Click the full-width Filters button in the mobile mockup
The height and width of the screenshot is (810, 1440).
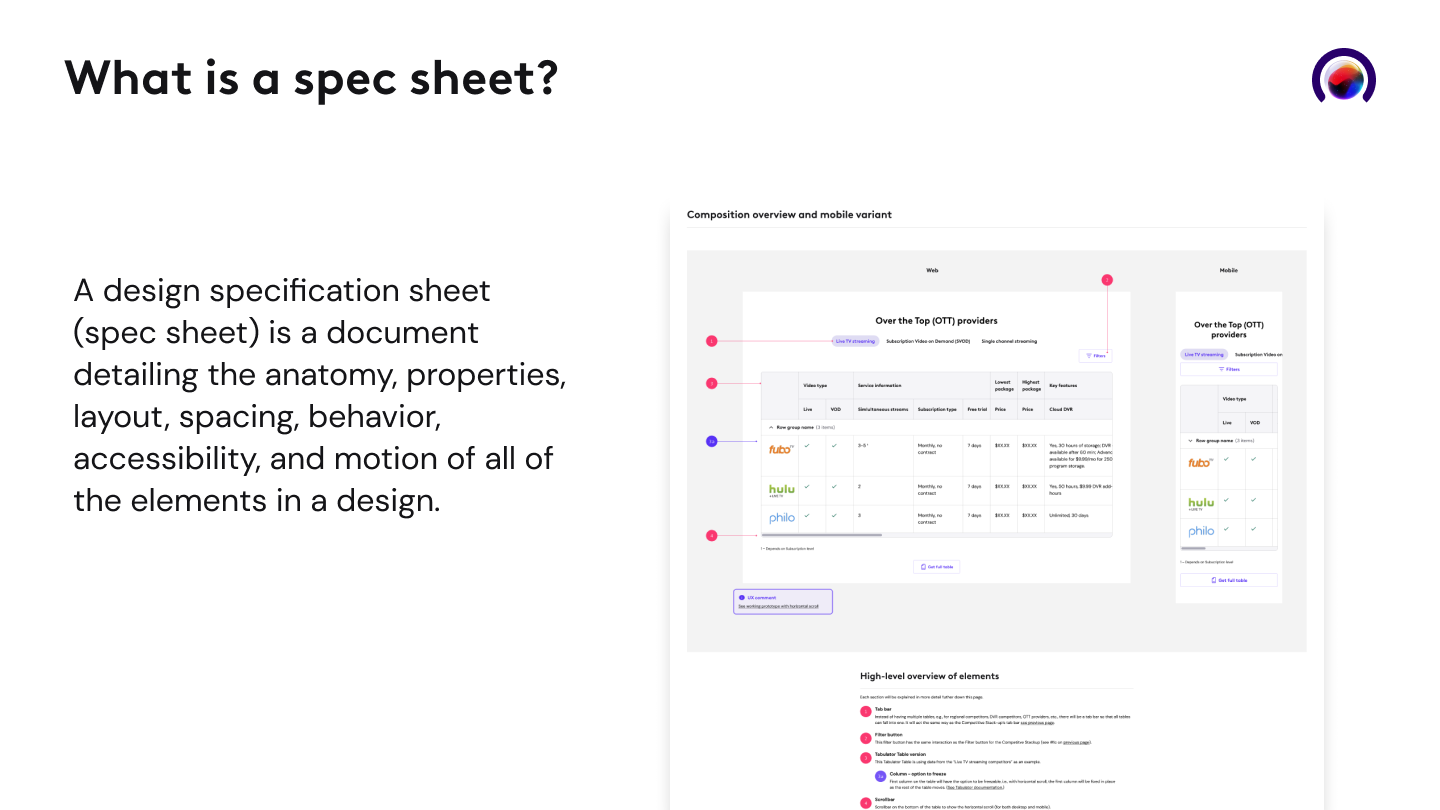click(x=1229, y=369)
